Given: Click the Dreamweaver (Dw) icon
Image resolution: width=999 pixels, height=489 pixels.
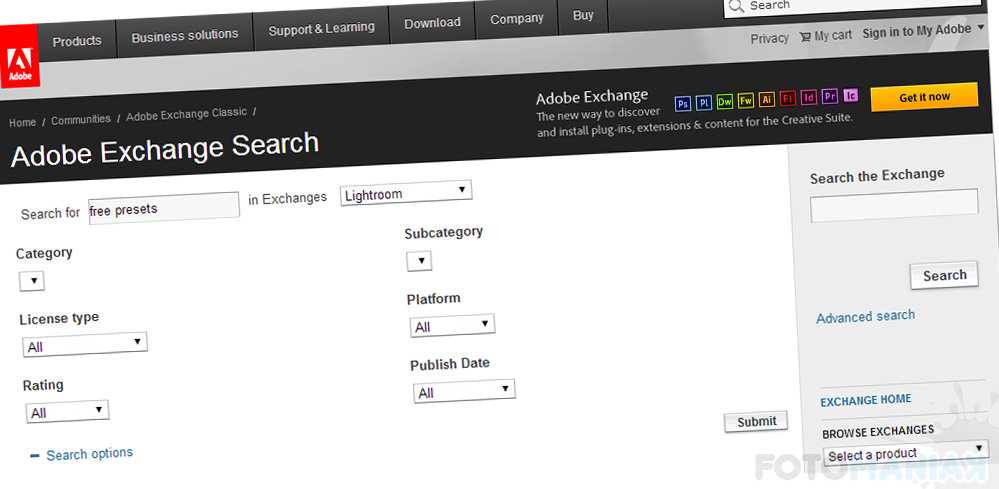Looking at the screenshot, I should tap(725, 101).
